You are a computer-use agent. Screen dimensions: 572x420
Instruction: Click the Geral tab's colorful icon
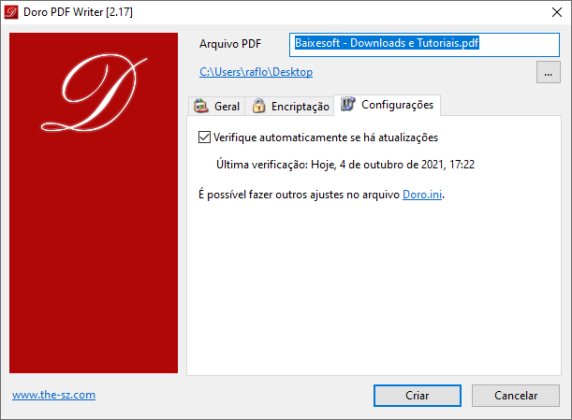pos(201,106)
